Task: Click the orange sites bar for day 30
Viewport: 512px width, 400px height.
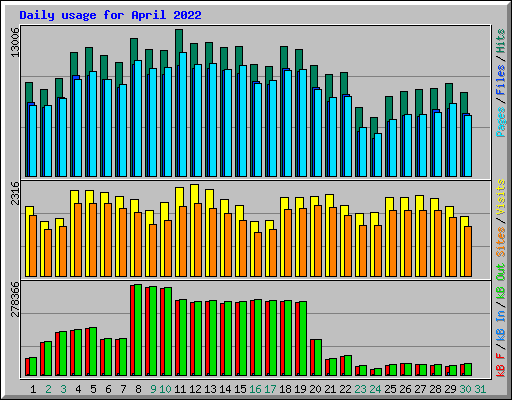Action: [468, 251]
